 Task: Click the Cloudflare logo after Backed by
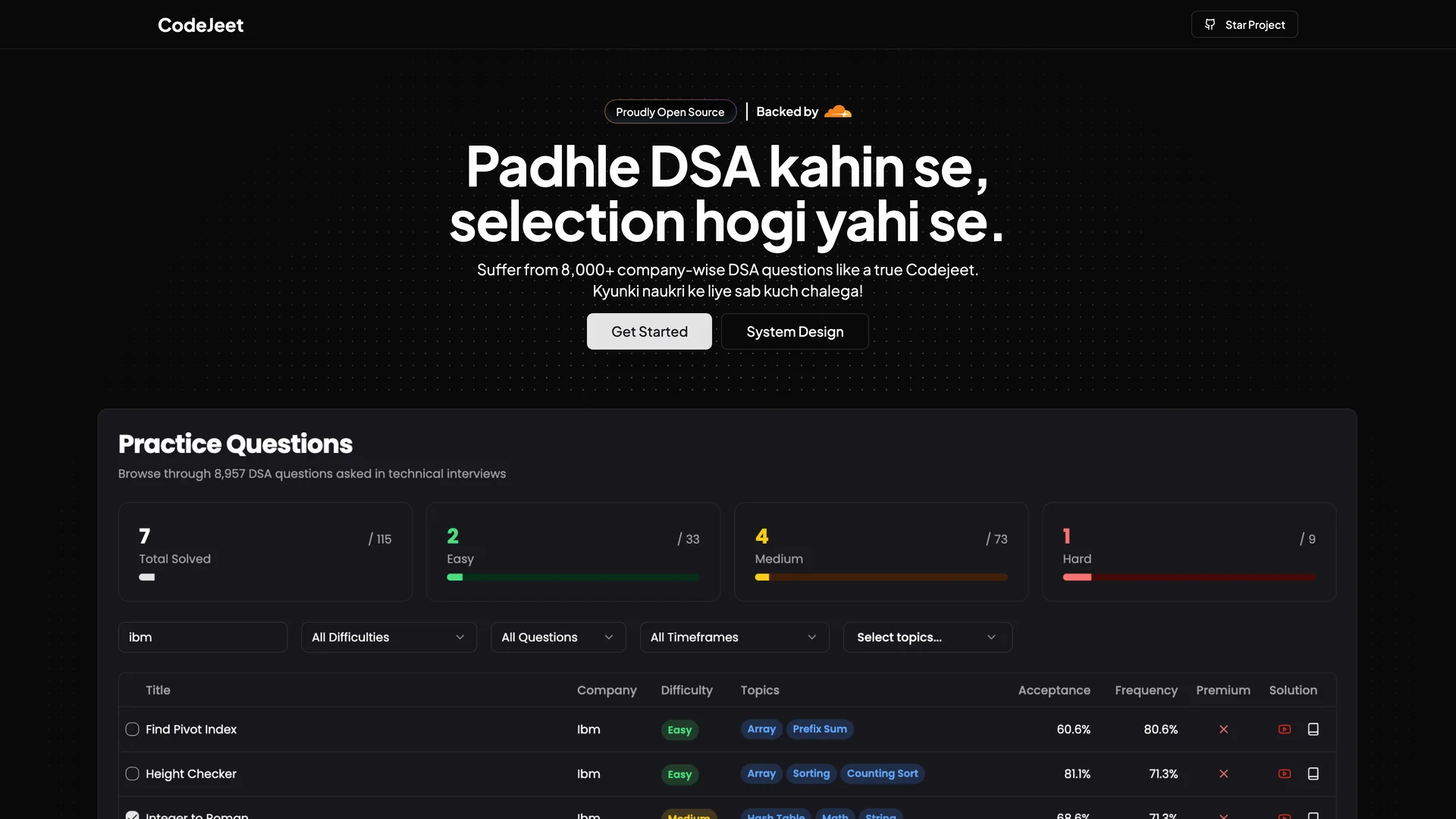[x=837, y=111]
